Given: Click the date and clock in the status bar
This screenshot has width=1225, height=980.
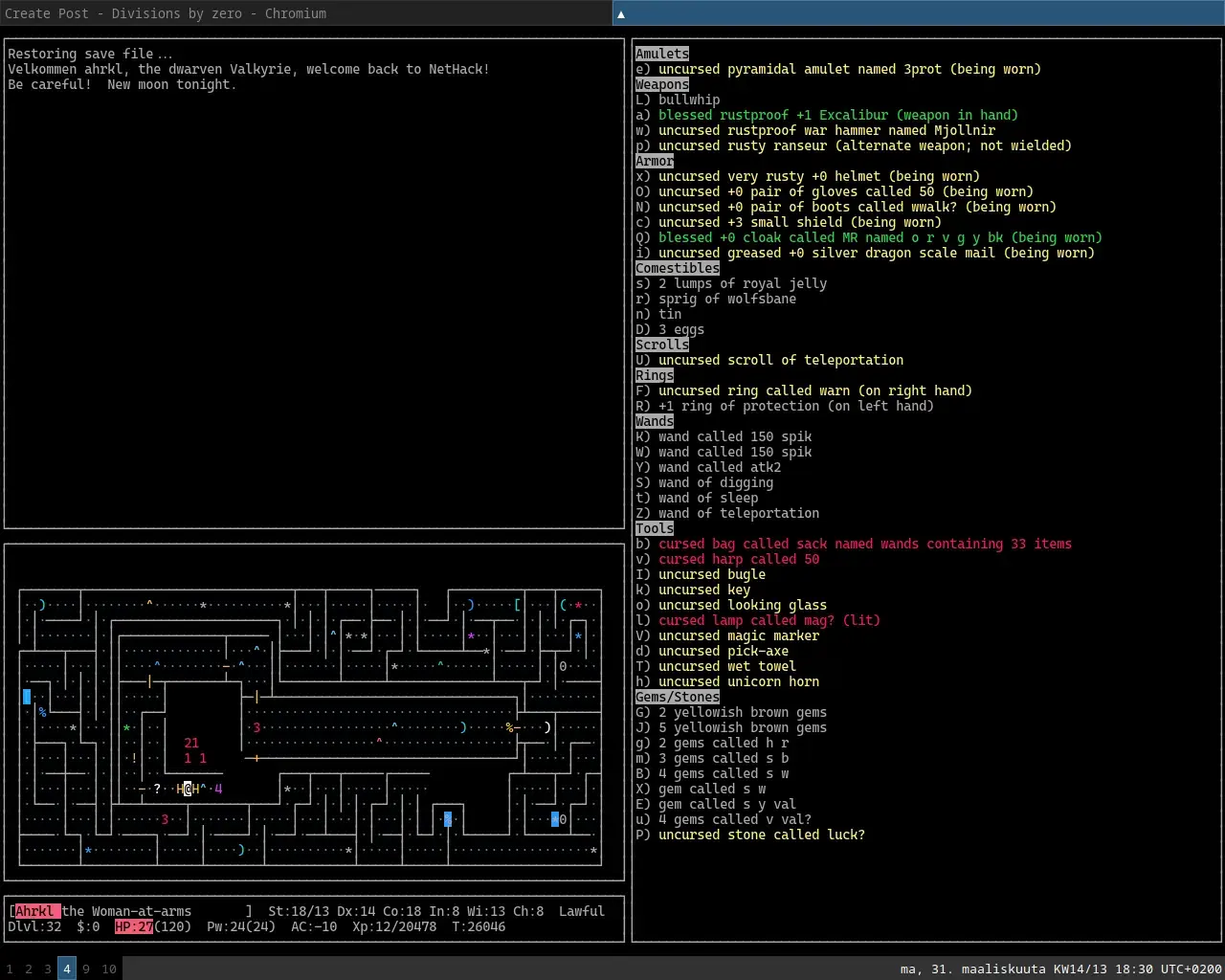Looking at the screenshot, I should 1060,969.
